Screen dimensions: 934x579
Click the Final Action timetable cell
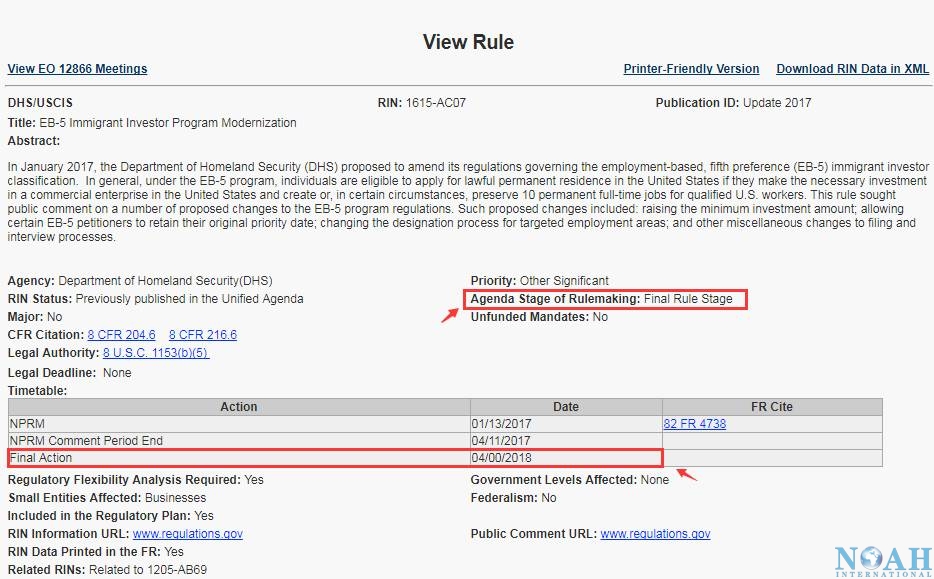(x=239, y=458)
